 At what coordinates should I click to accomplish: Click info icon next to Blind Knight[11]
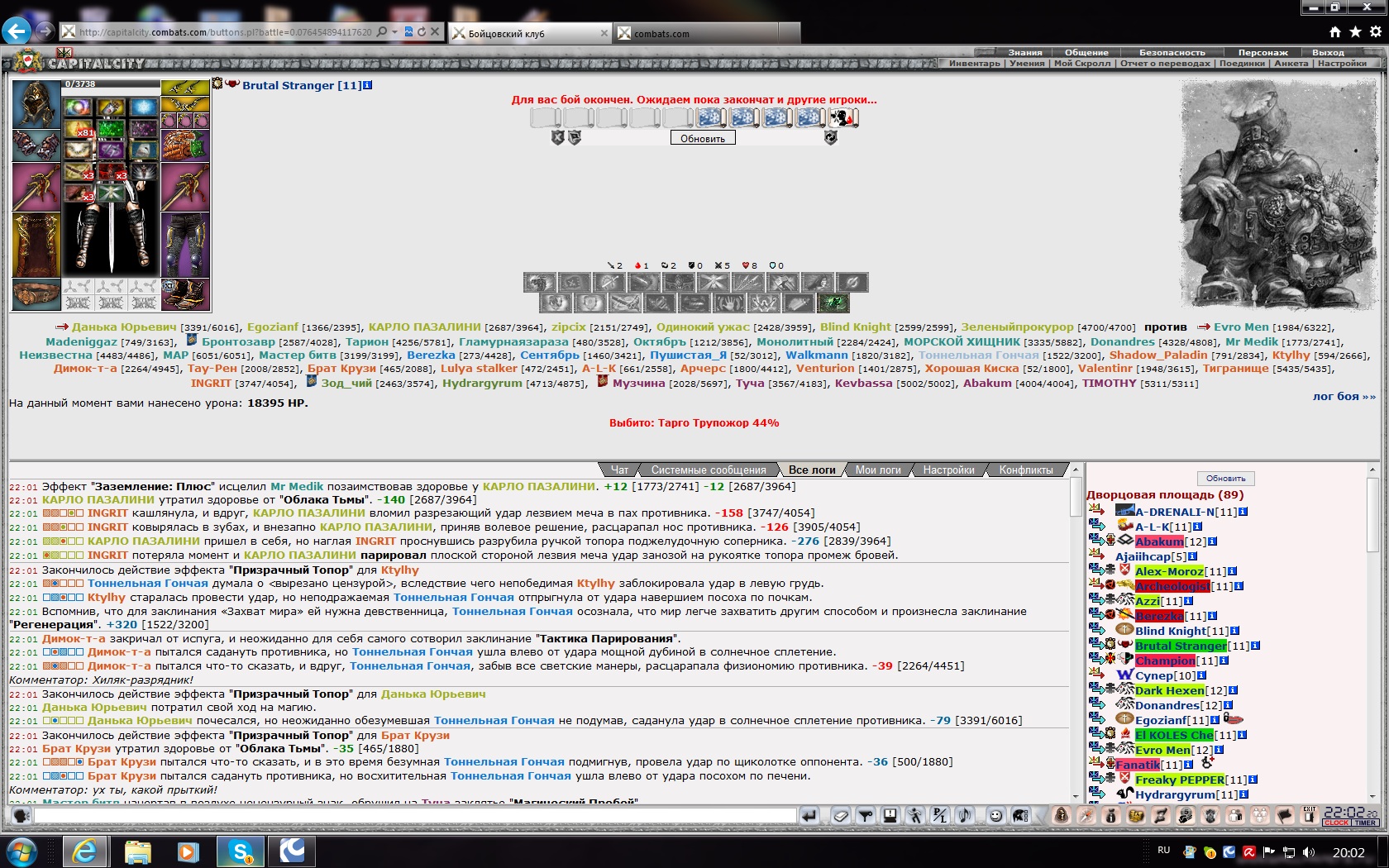pyautogui.click(x=1234, y=631)
